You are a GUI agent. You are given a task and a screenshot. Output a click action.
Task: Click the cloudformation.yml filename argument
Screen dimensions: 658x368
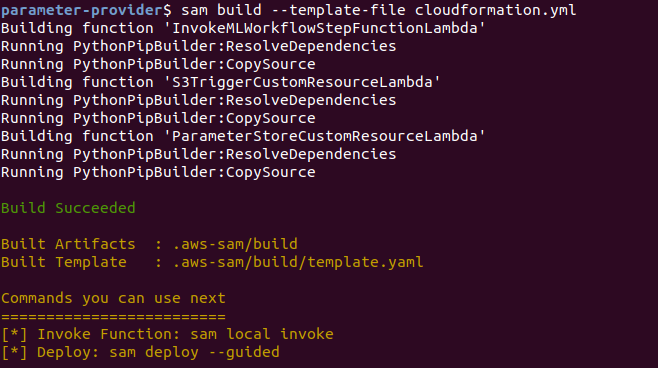(496, 10)
